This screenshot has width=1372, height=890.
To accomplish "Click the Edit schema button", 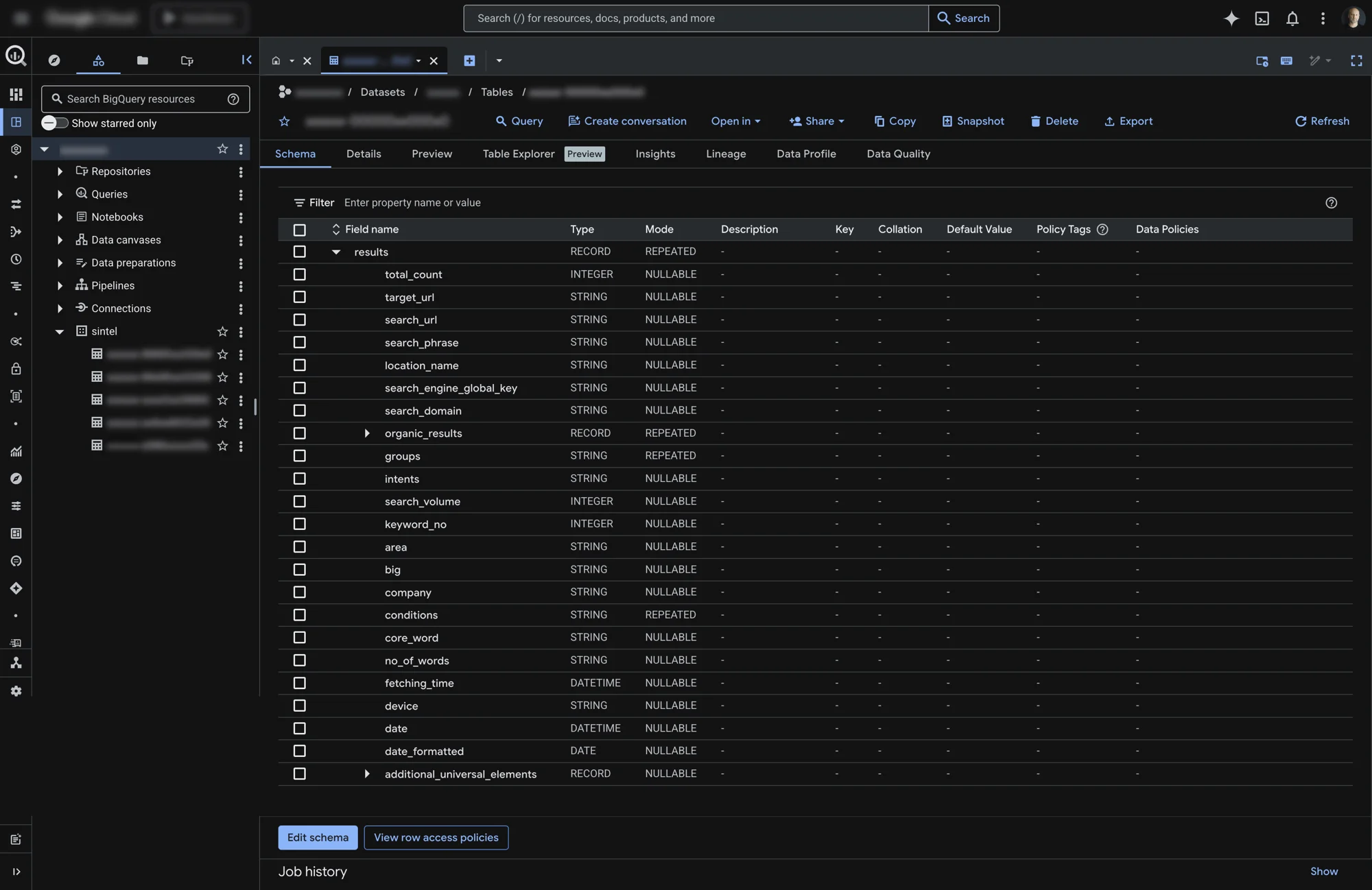I will pyautogui.click(x=317, y=837).
